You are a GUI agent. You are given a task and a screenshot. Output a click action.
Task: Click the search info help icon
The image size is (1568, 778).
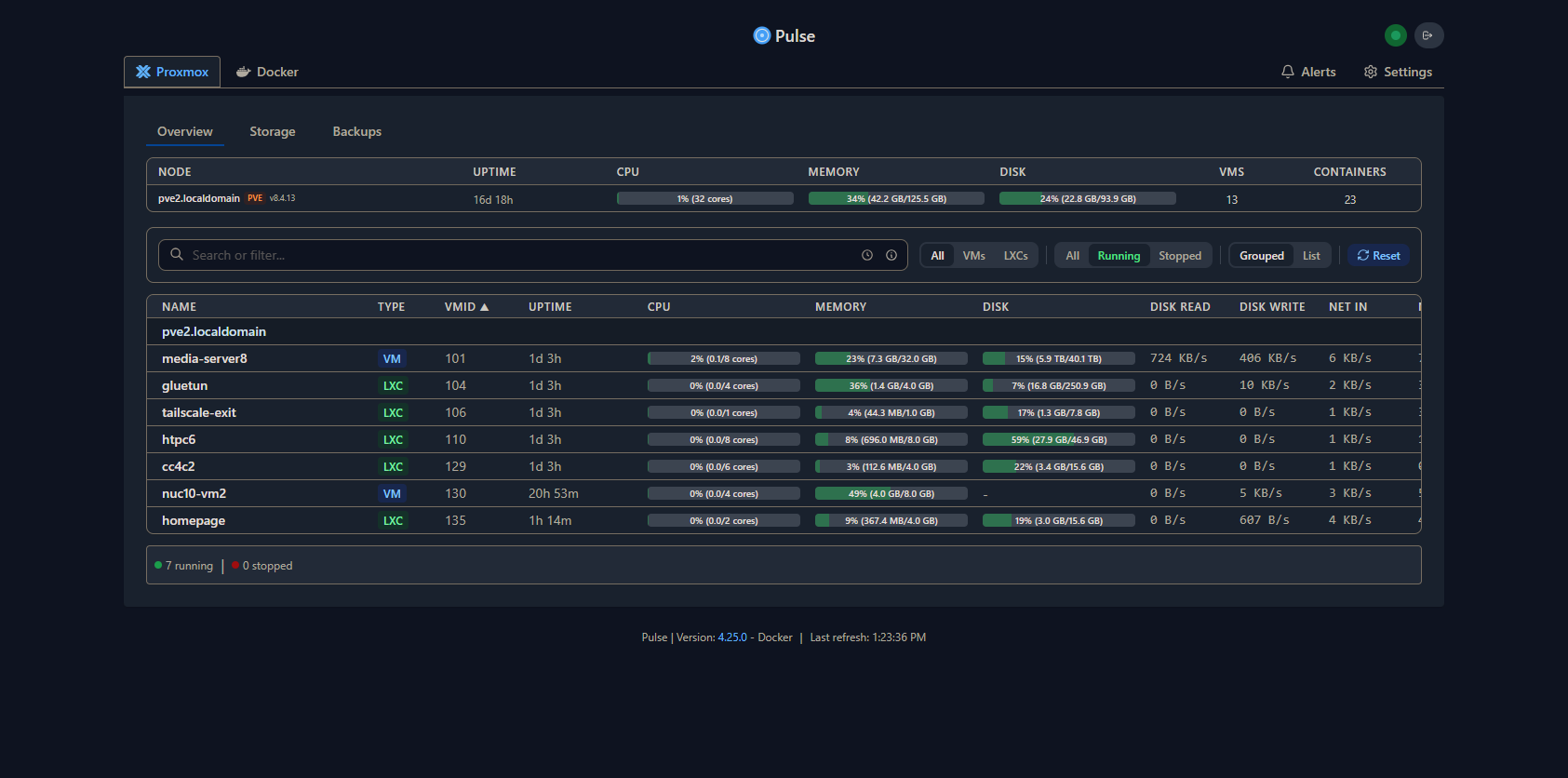[x=891, y=255]
